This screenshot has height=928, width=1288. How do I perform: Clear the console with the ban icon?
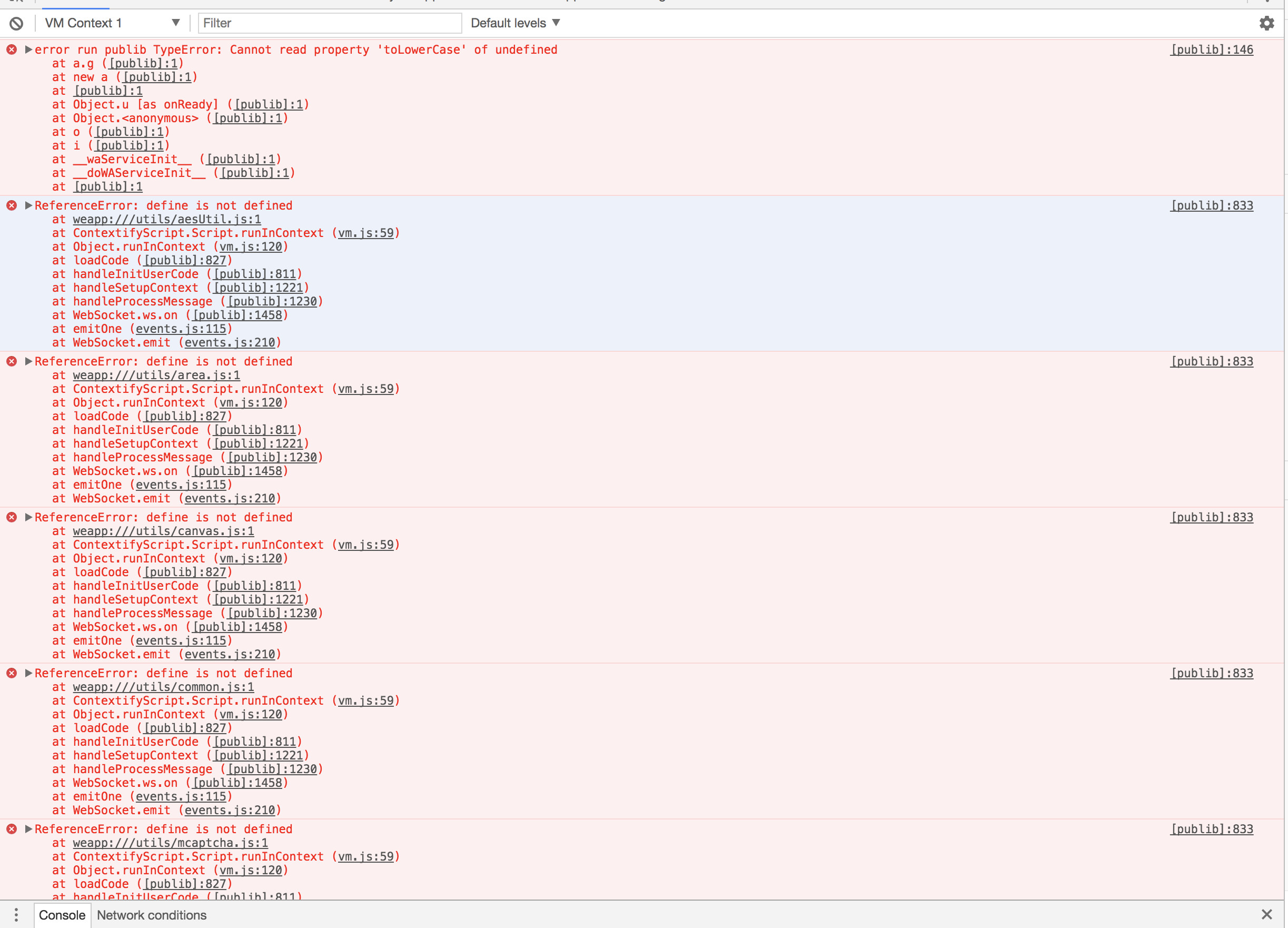click(16, 23)
